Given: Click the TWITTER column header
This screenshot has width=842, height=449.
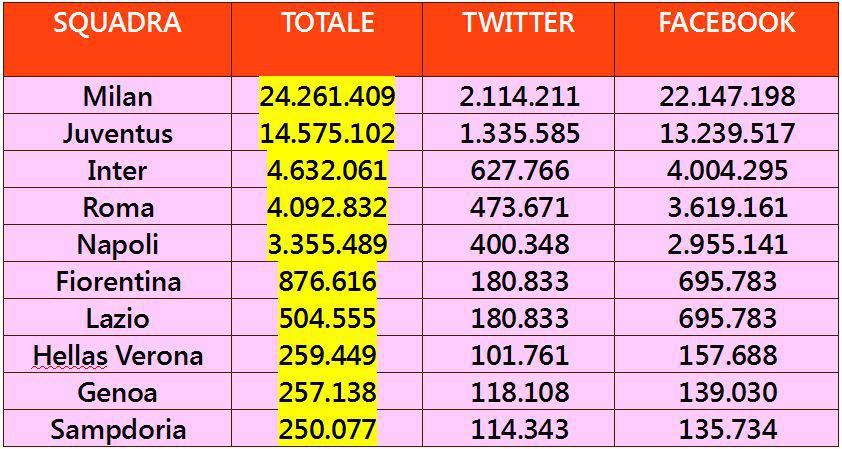Looking at the screenshot, I should pyautogui.click(x=518, y=23).
